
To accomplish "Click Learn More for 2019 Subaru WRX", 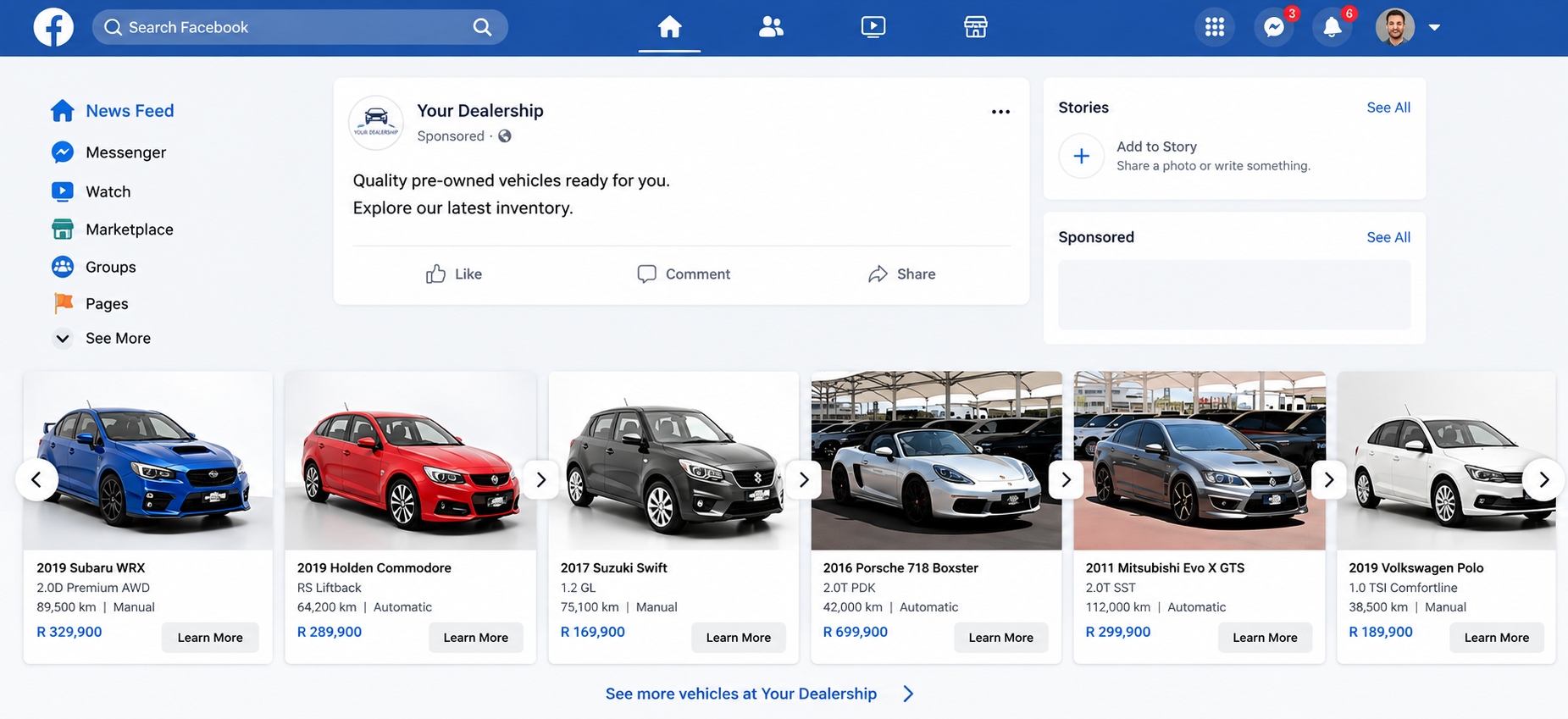I will (210, 638).
